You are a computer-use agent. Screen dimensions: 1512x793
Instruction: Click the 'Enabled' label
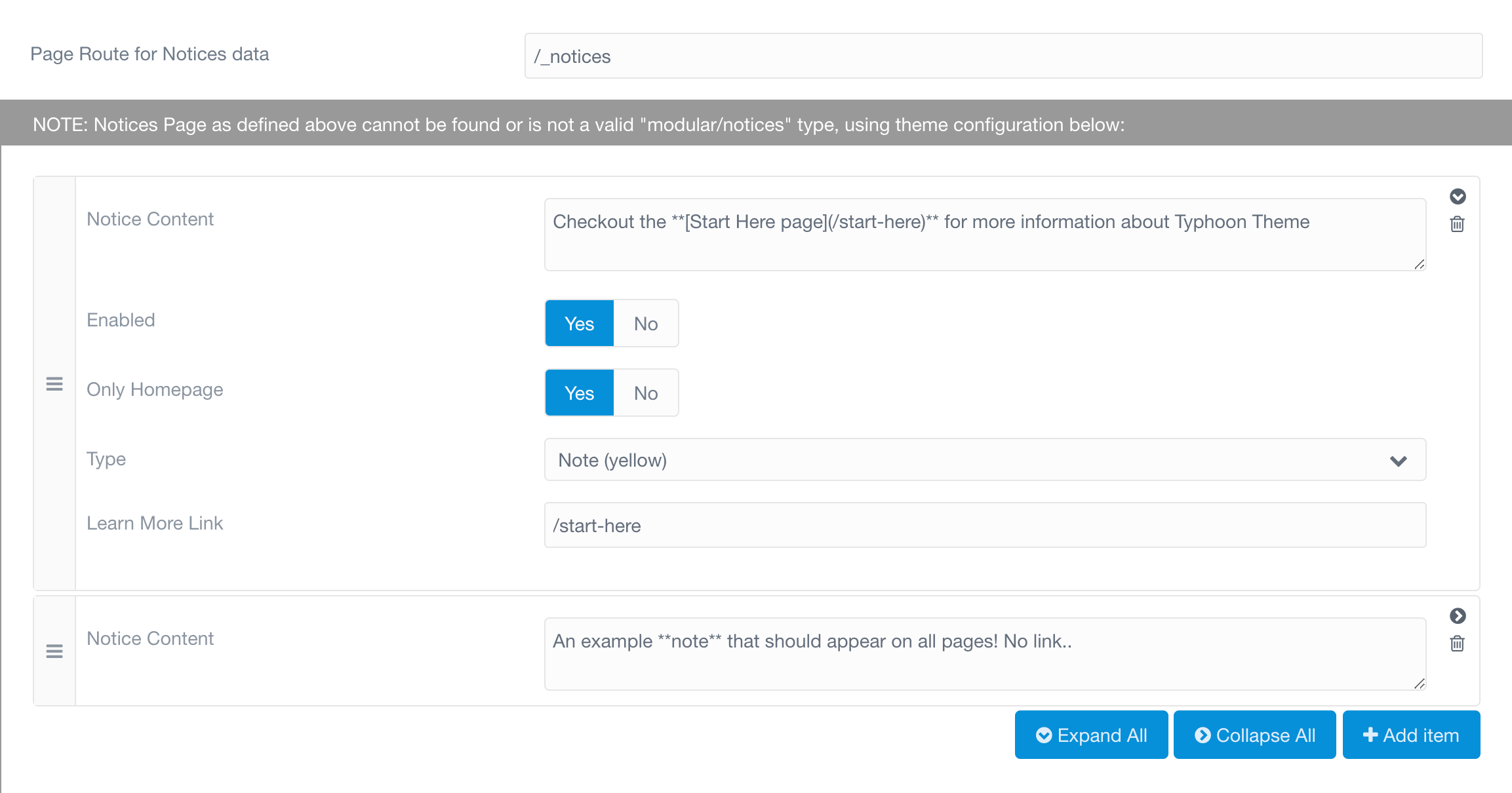click(121, 320)
